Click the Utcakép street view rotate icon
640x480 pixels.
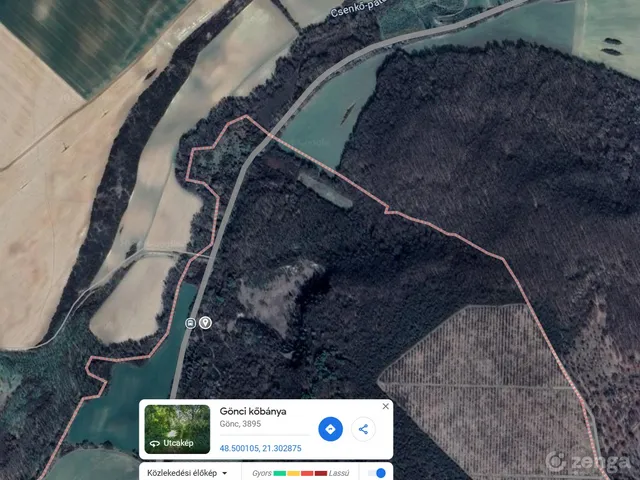[x=155, y=443]
